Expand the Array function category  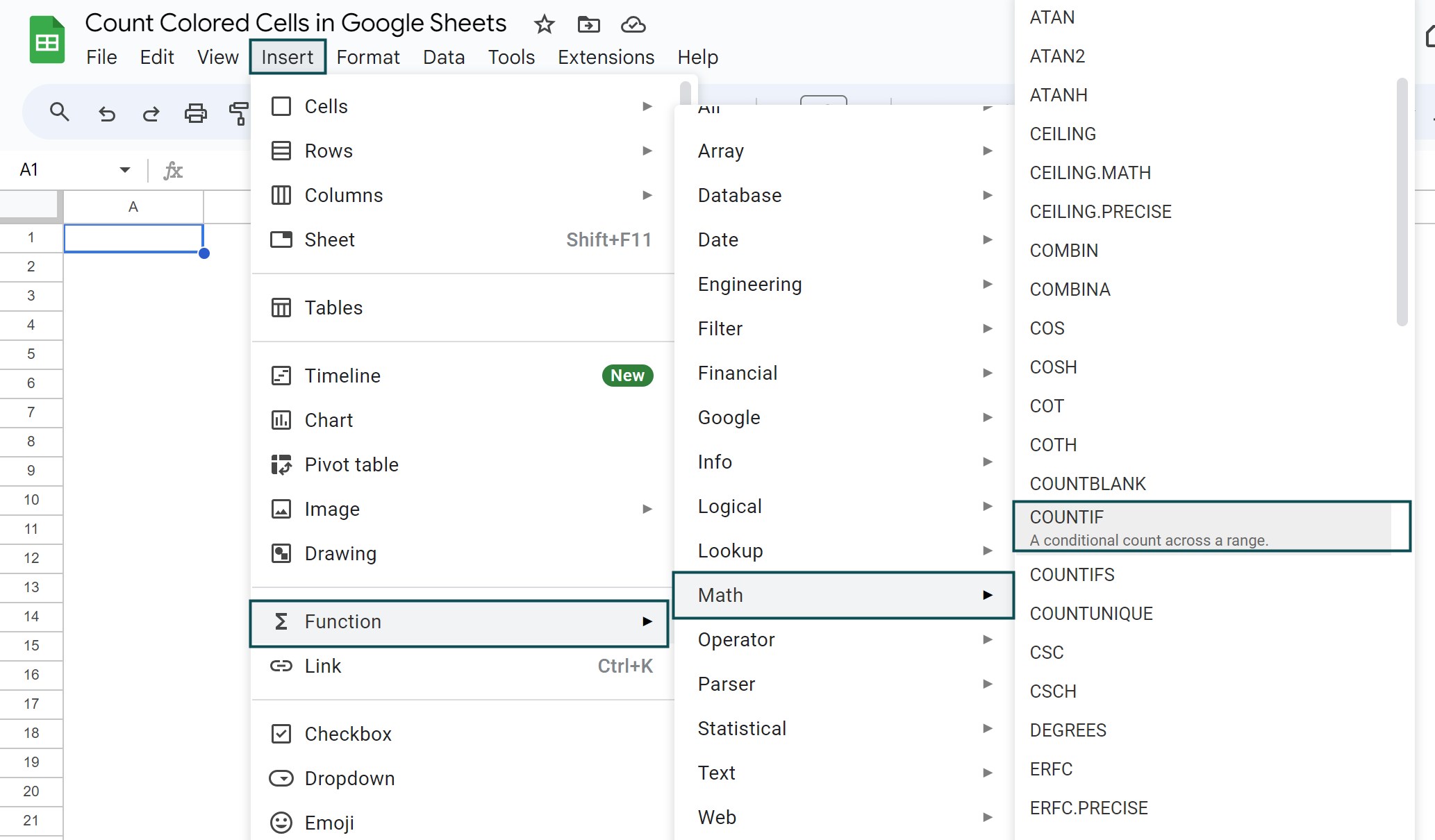pos(844,151)
